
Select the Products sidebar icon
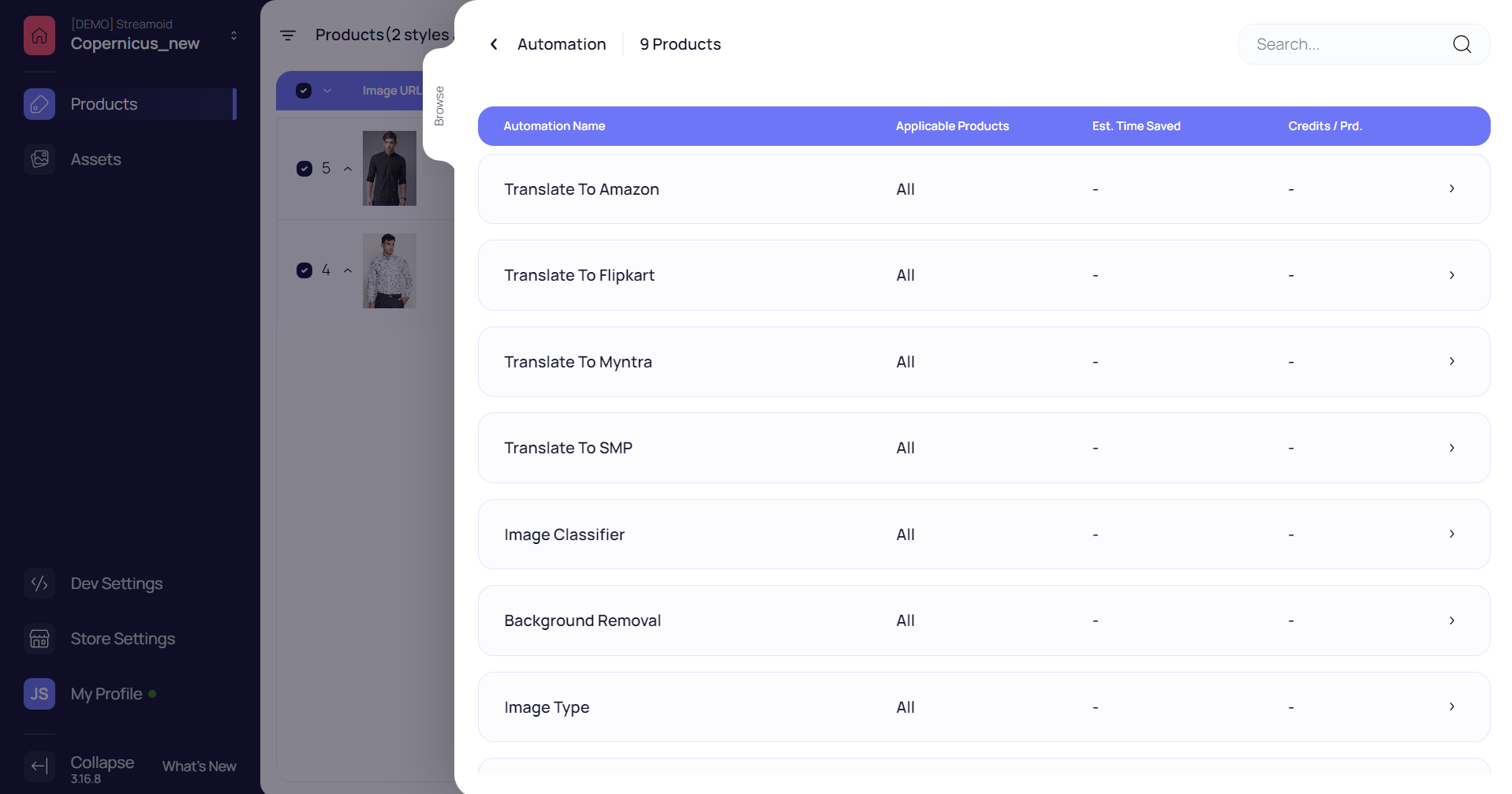[39, 103]
